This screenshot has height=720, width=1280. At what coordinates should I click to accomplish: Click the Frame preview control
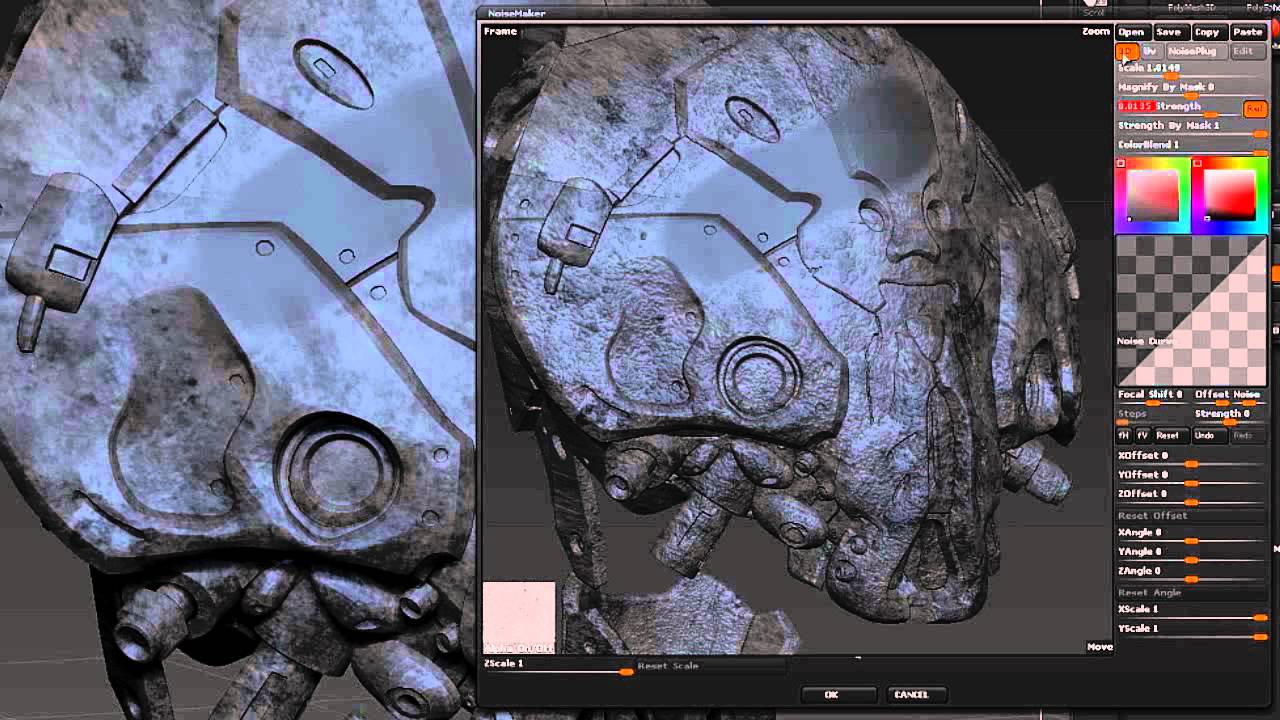500,32
